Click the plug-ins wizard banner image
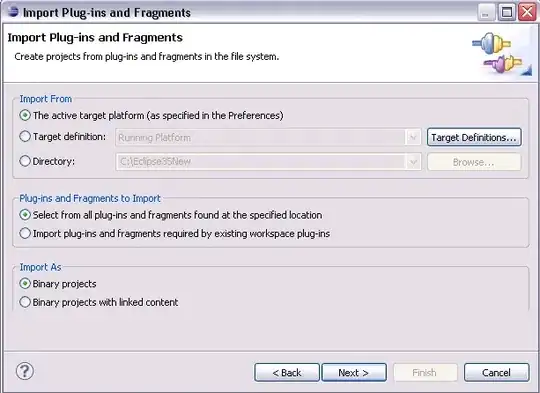 (502, 53)
